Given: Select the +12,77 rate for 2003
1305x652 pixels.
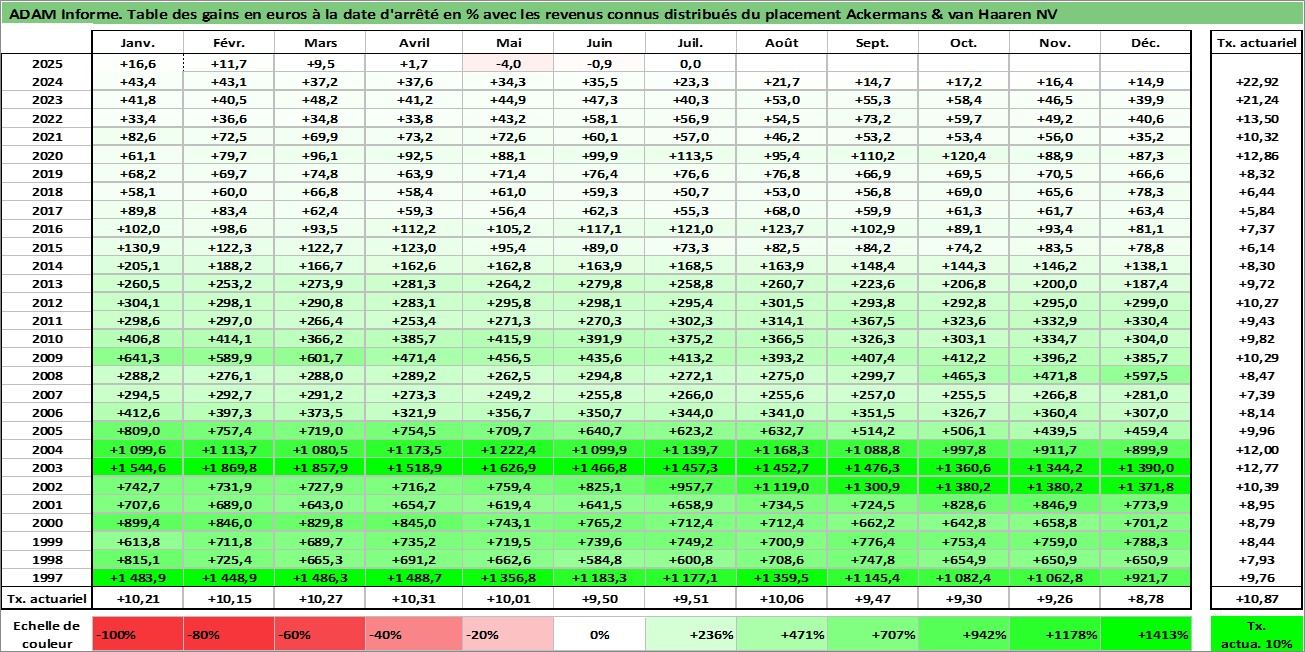Looking at the screenshot, I should pos(1257,468).
